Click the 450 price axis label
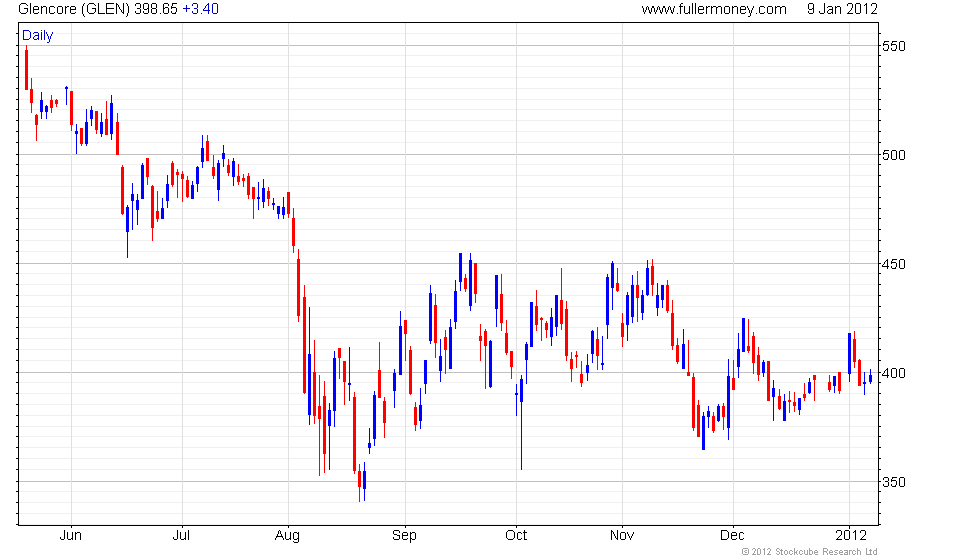Screen dimensions: 960x560 click(x=893, y=264)
